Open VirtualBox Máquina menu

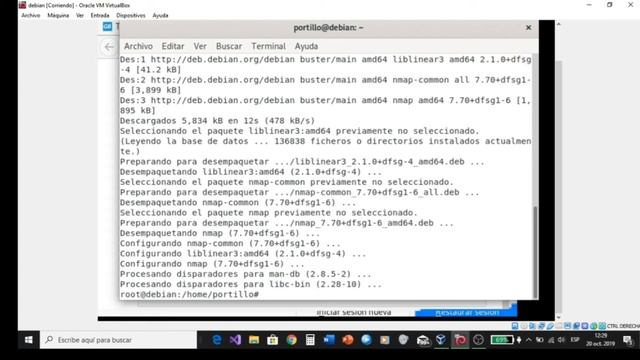pyautogui.click(x=58, y=16)
